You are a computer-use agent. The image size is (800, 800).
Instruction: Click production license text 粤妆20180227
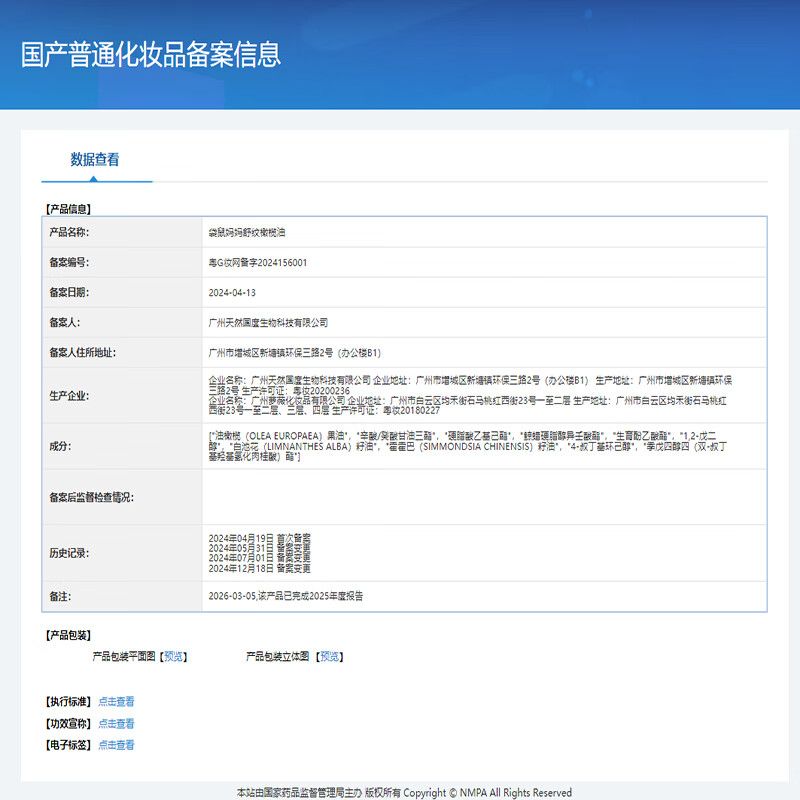point(411,411)
